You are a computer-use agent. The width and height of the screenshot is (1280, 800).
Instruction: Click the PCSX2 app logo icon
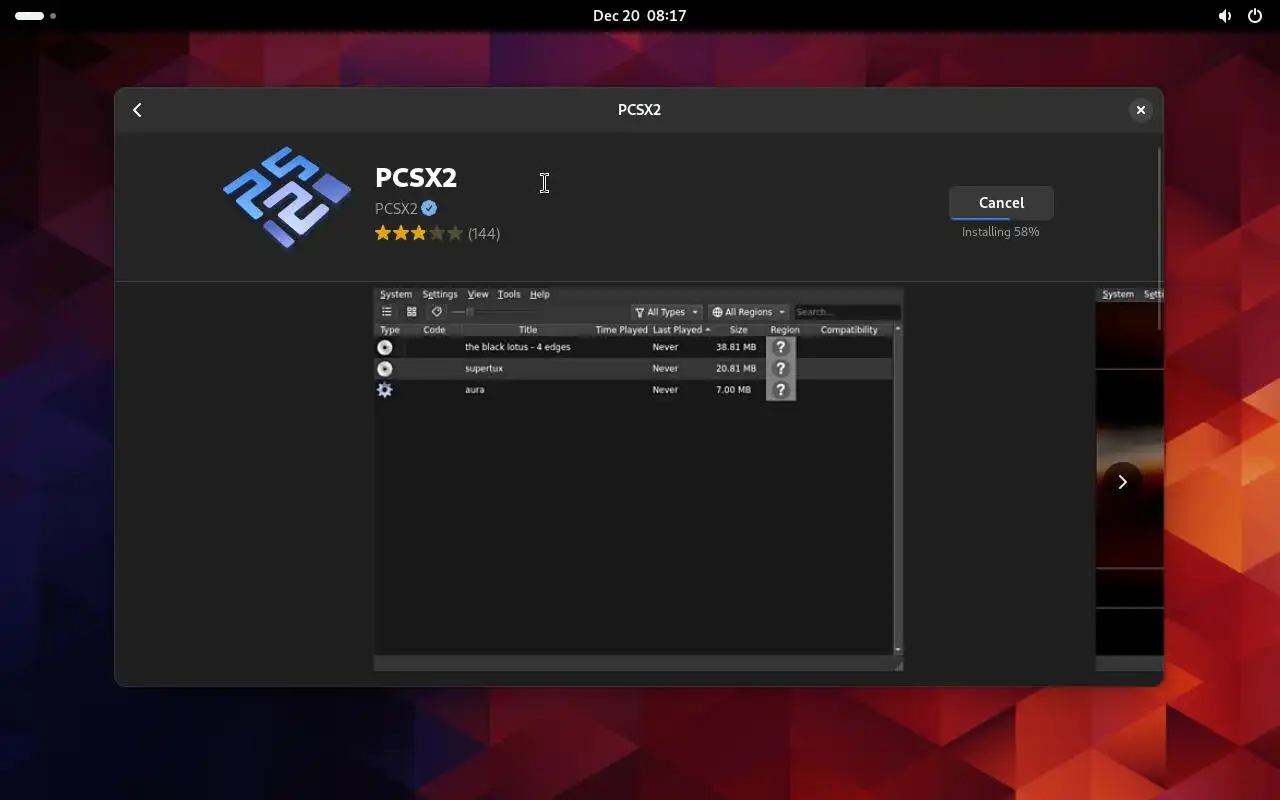click(x=287, y=197)
